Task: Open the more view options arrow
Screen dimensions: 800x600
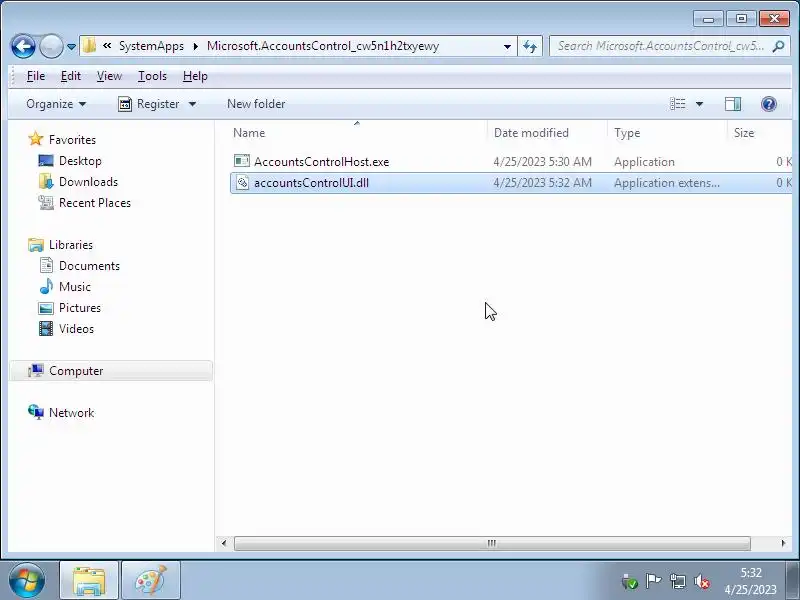Action: 699,104
